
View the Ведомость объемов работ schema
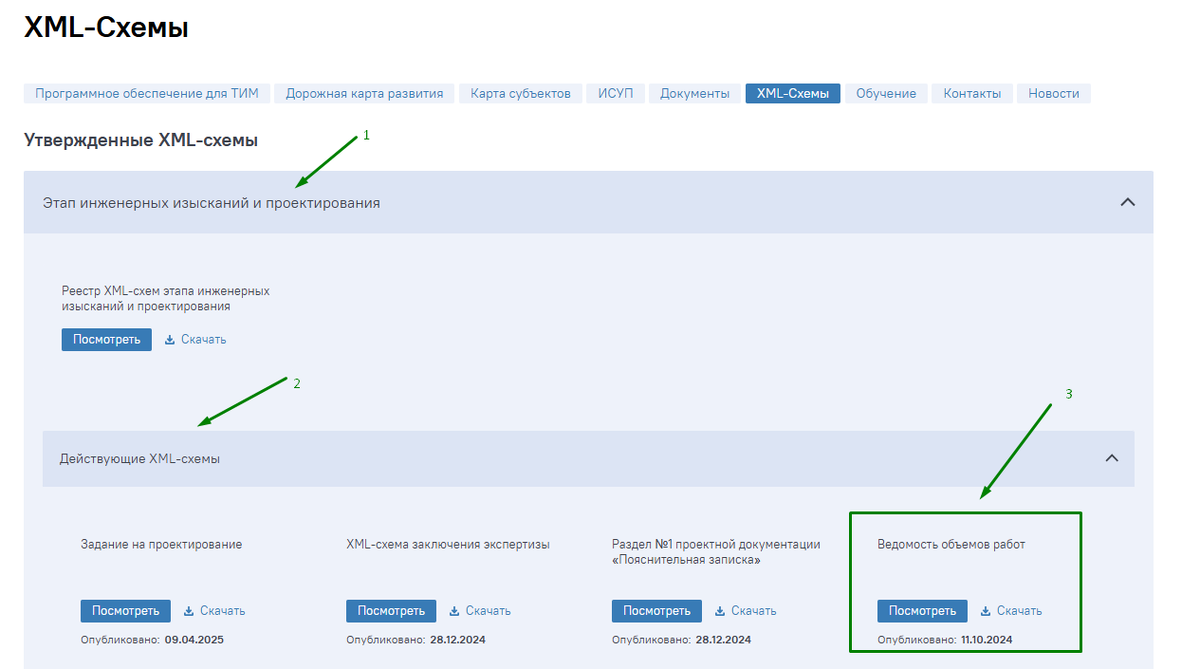pyautogui.click(x=923, y=610)
